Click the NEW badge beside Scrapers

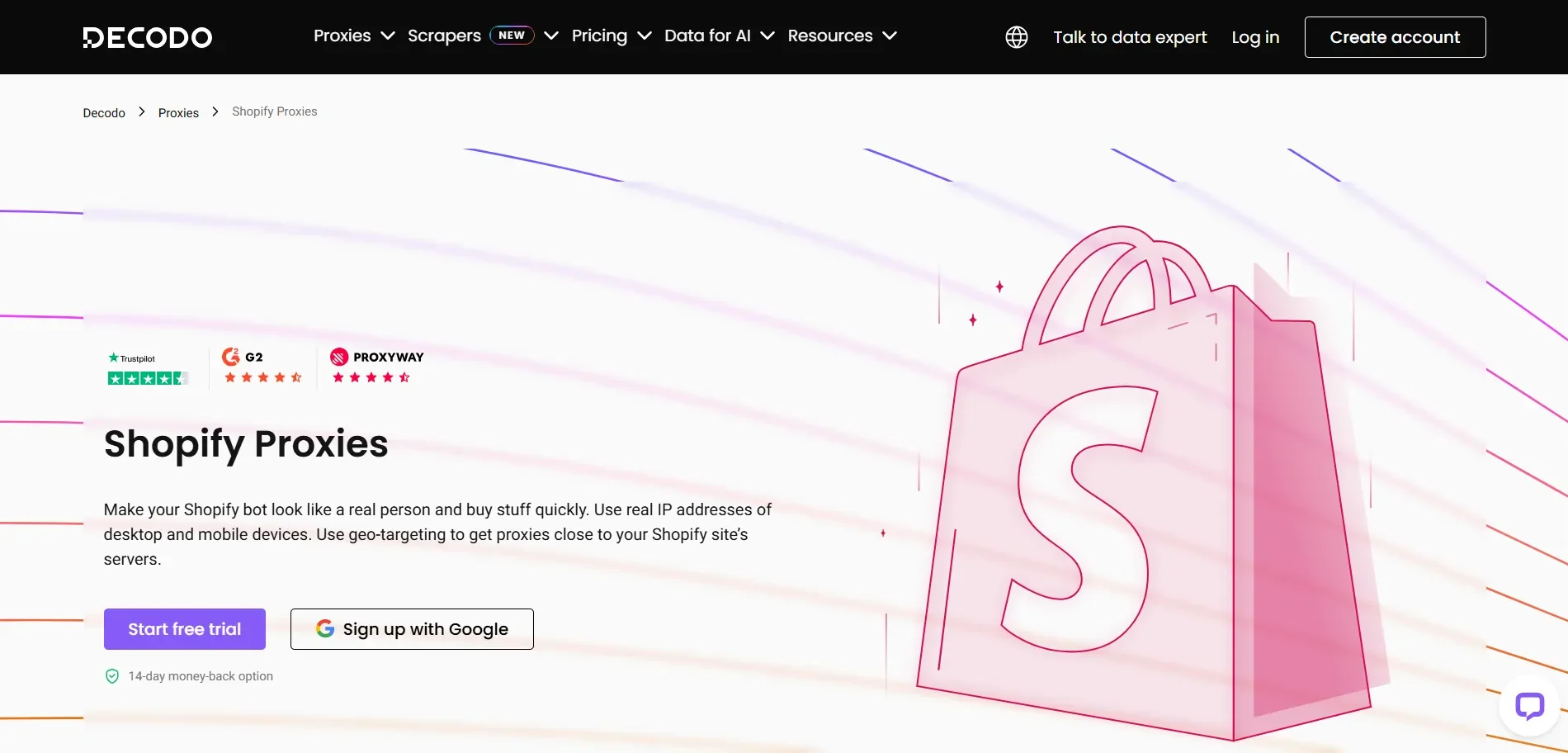(512, 36)
